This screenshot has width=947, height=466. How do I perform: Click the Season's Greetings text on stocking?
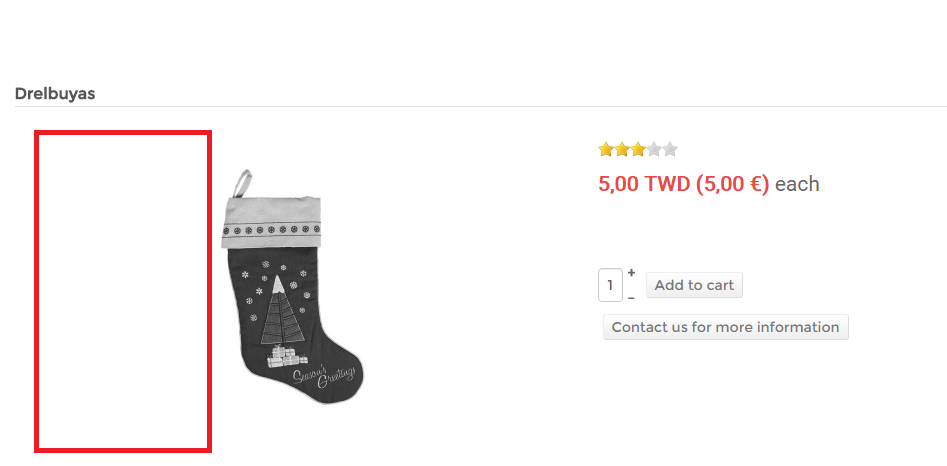pyautogui.click(x=324, y=378)
